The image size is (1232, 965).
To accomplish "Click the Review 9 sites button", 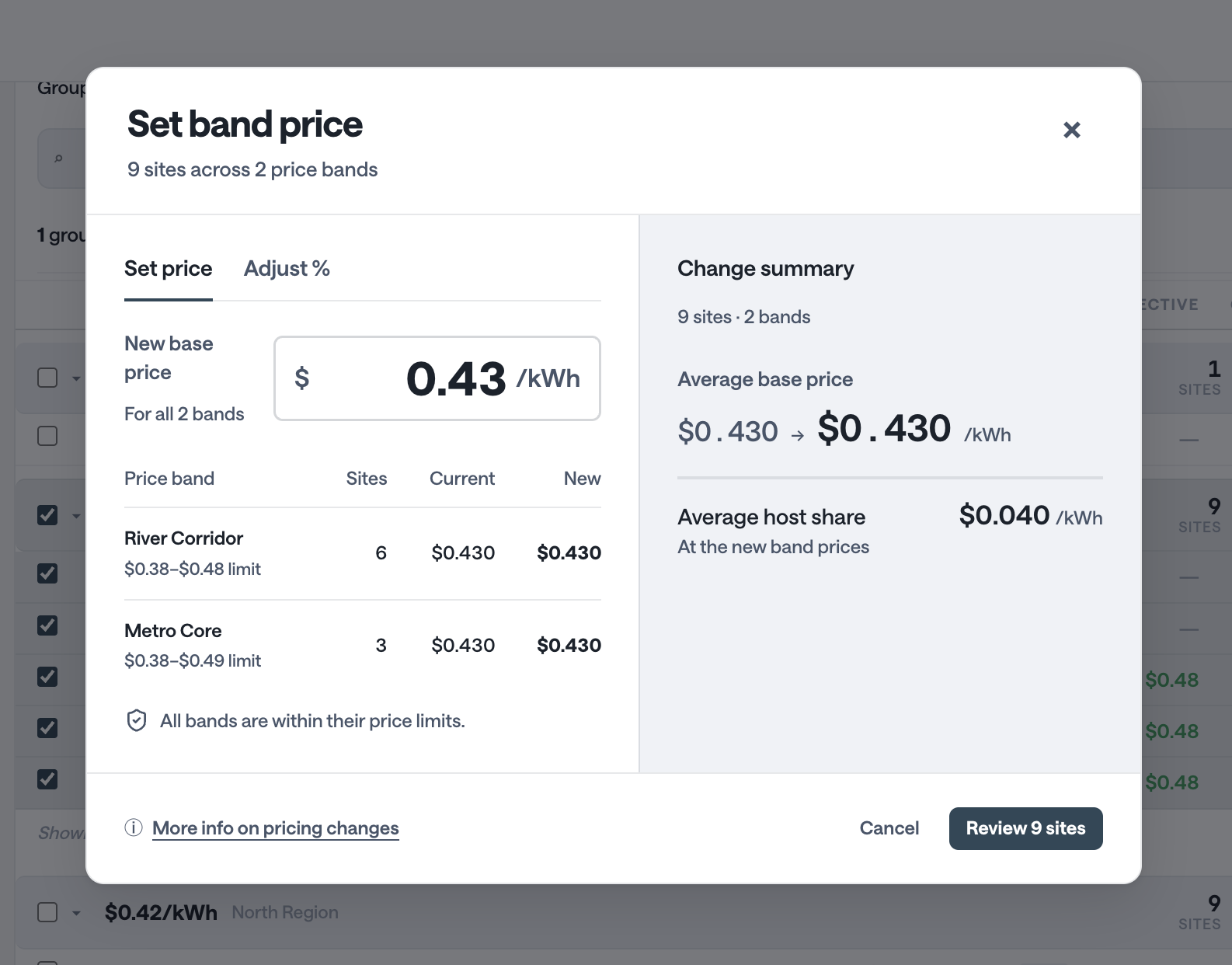I will click(1026, 828).
